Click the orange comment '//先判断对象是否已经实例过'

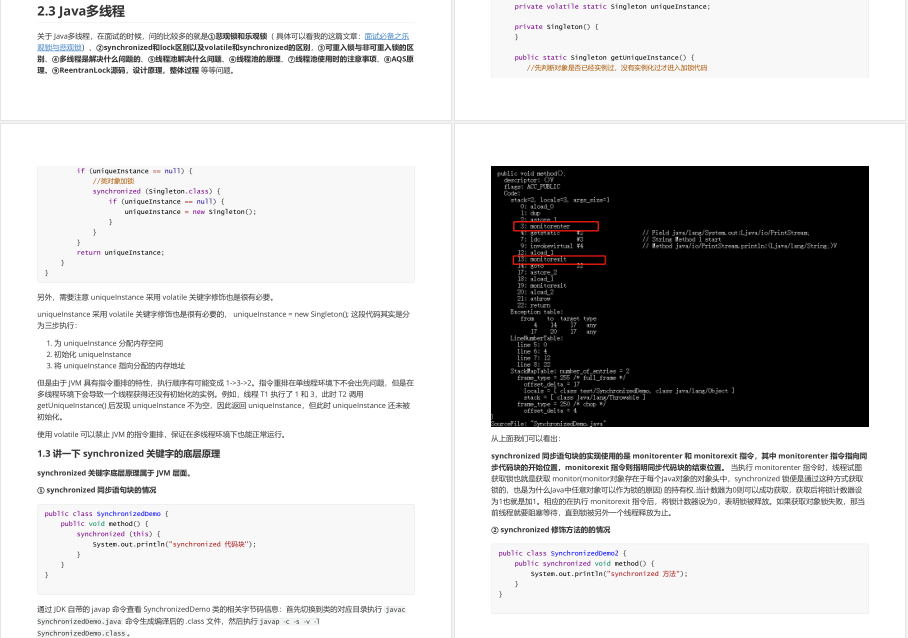coord(616,68)
